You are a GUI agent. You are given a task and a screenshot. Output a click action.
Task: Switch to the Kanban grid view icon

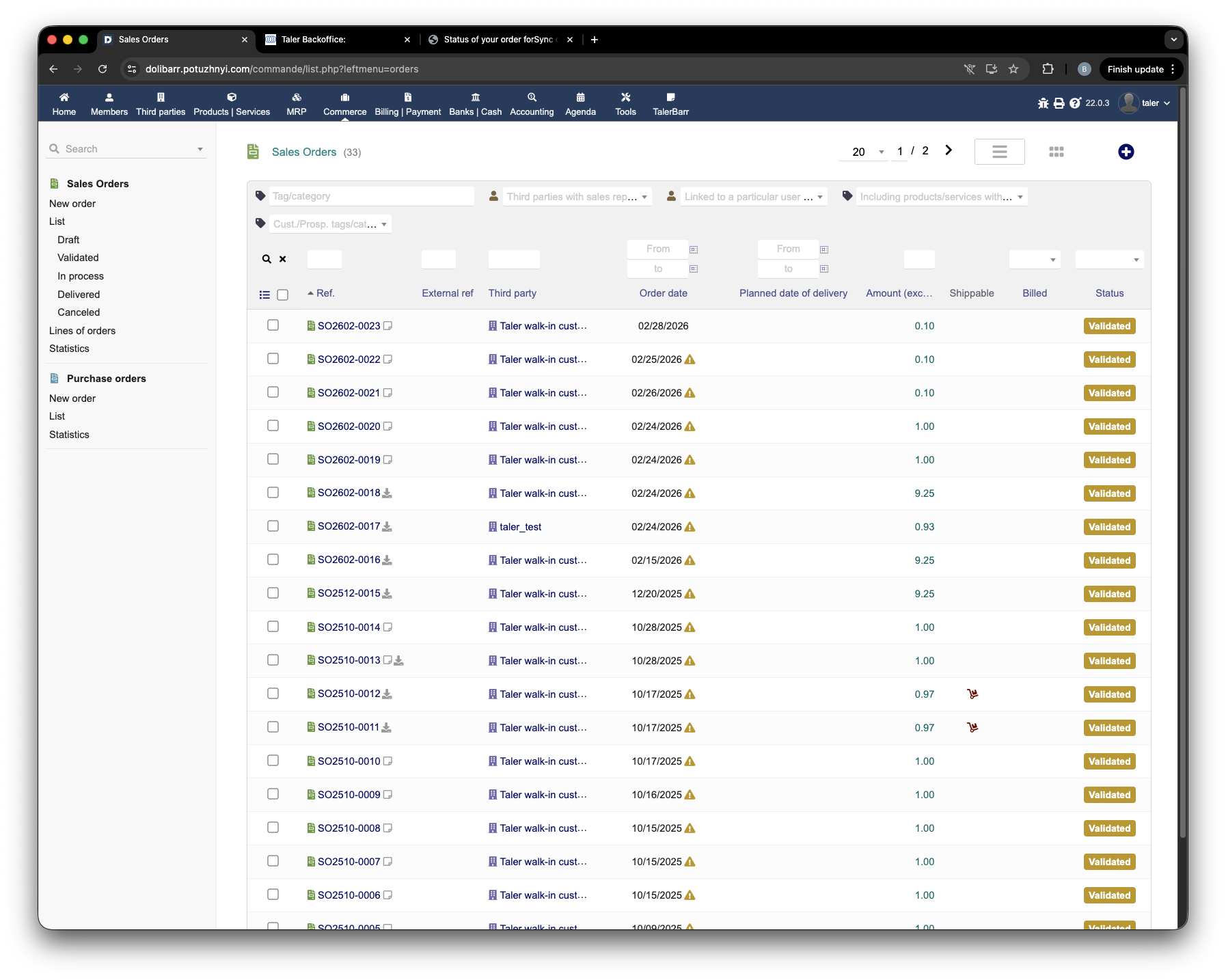coord(1056,152)
